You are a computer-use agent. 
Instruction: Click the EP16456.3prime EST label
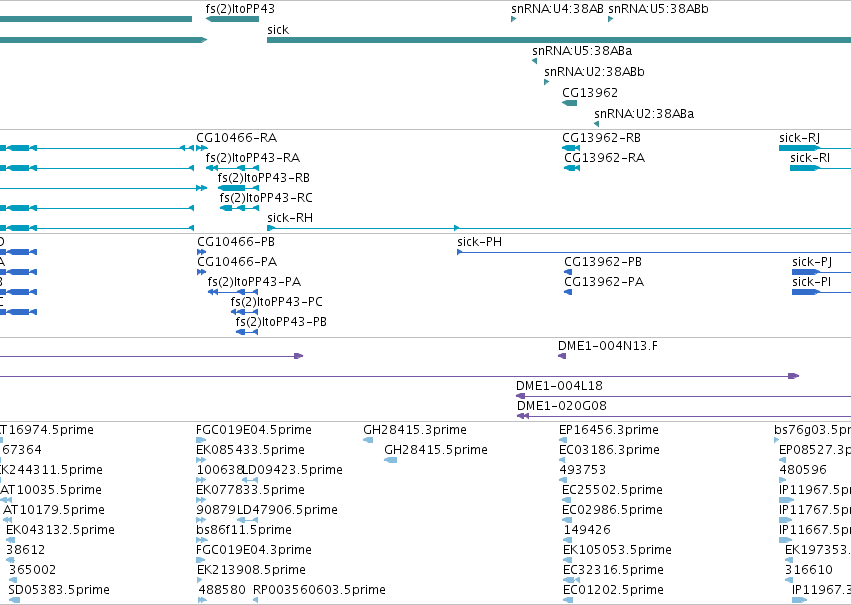point(609,430)
